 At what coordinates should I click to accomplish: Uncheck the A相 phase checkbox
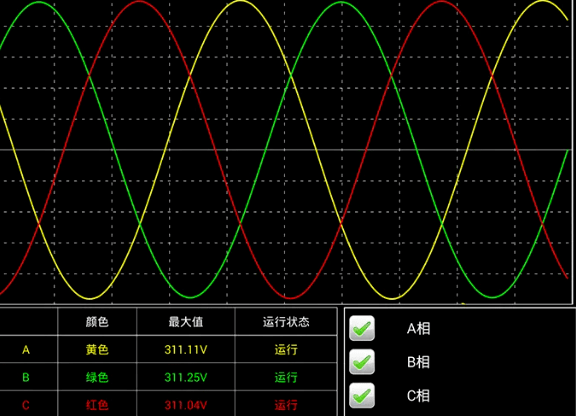coord(362,328)
